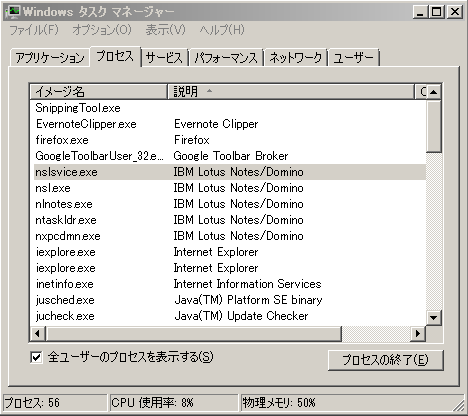
Task: Click the プロセス: 56 status bar entry
Action: [55, 403]
